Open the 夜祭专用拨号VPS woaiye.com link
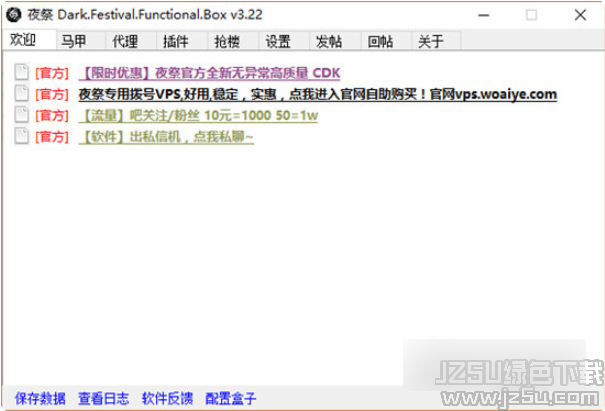This screenshot has width=605, height=411. pyautogui.click(x=318, y=94)
